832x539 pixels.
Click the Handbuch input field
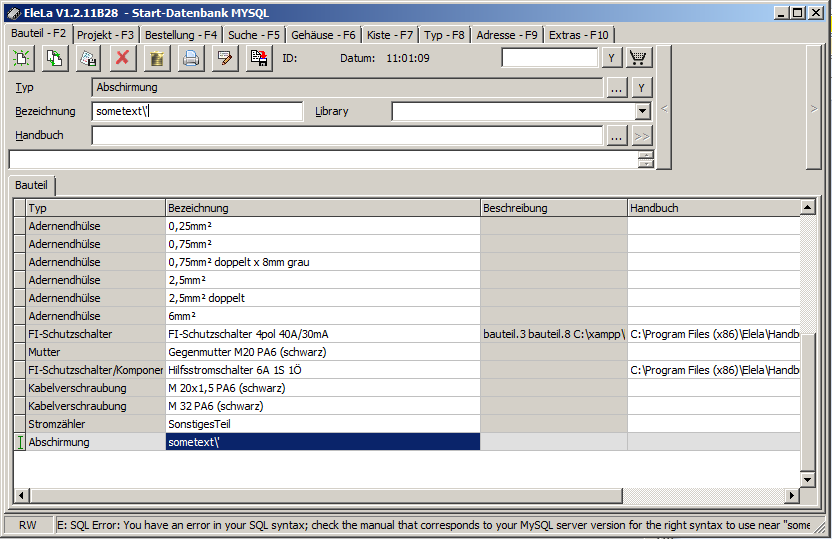pyautogui.click(x=346, y=136)
